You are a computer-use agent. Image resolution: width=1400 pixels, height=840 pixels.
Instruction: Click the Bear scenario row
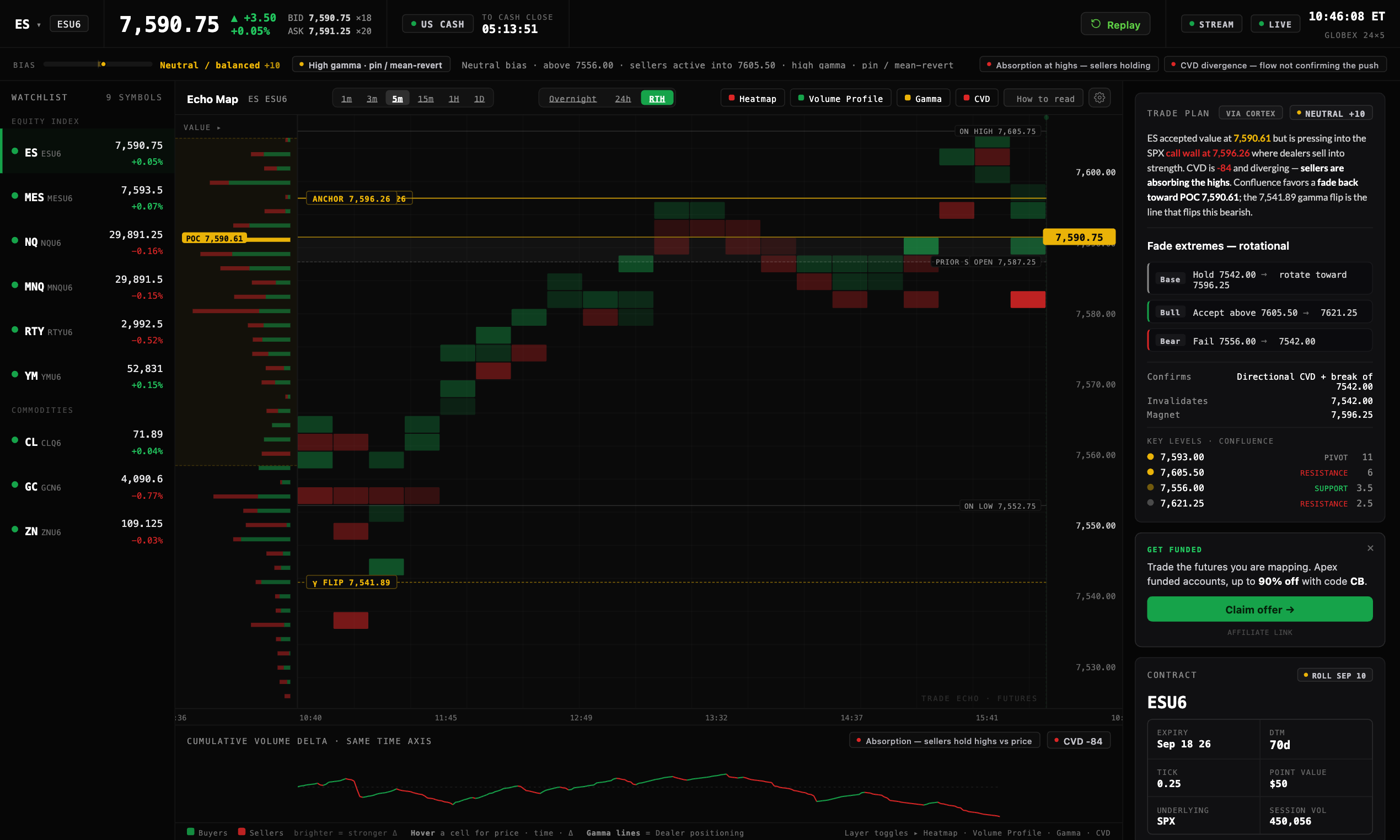point(1259,341)
